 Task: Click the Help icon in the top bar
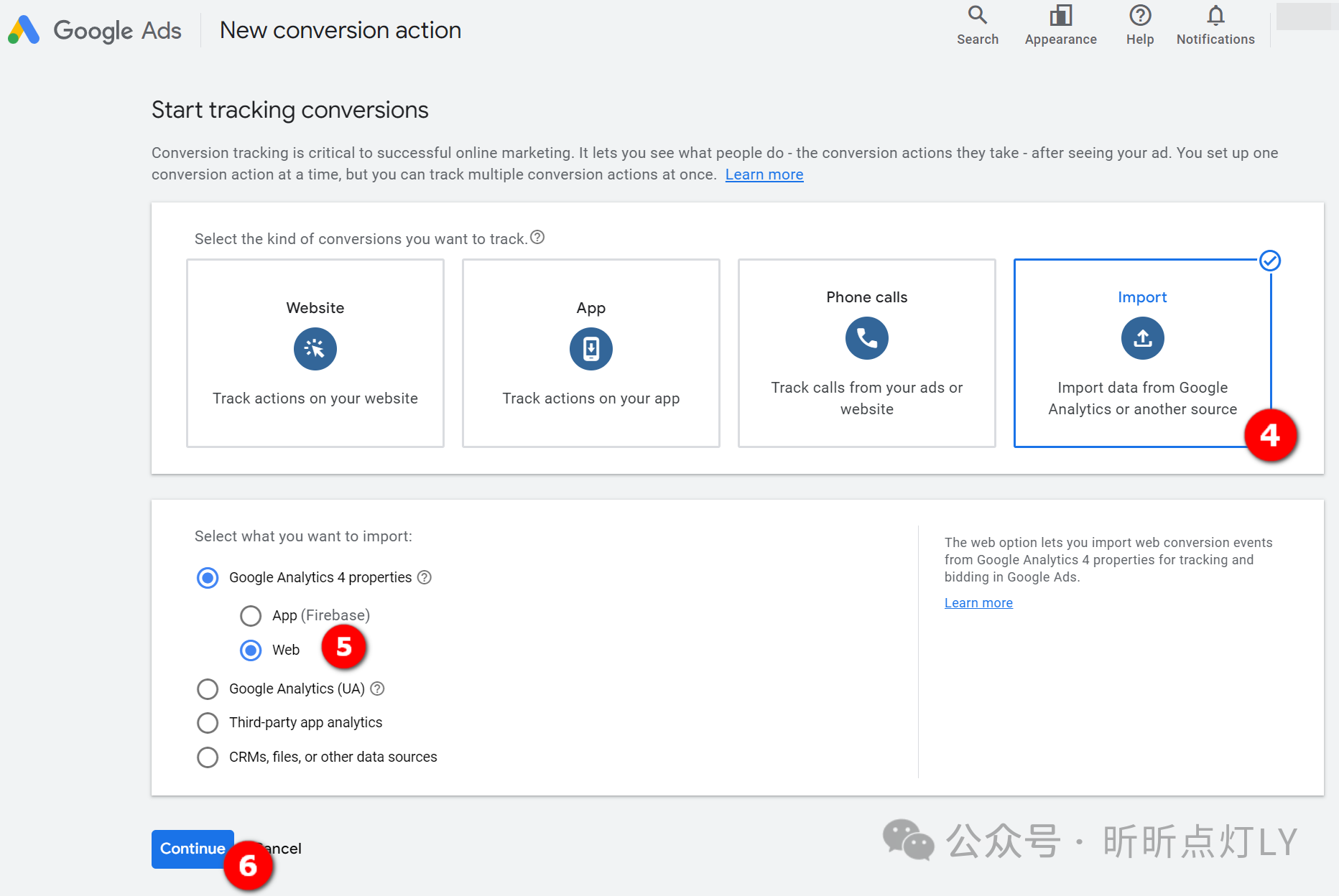1139,15
